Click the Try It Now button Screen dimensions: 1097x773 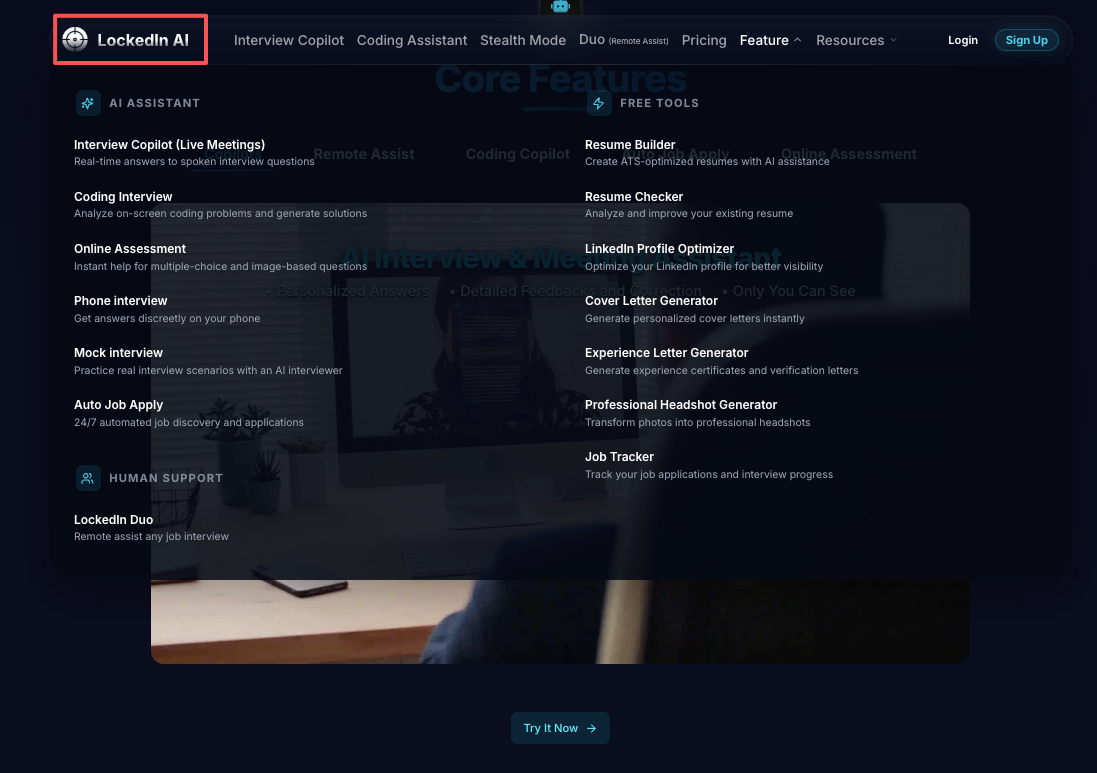pos(560,728)
